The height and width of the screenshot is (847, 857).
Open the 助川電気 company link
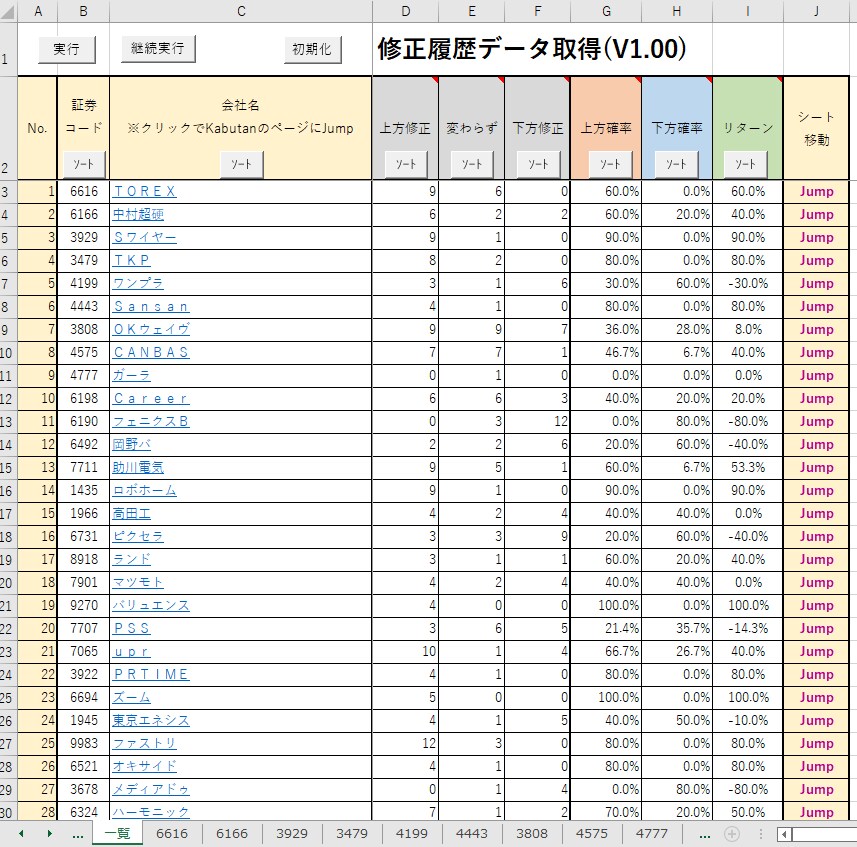point(138,467)
